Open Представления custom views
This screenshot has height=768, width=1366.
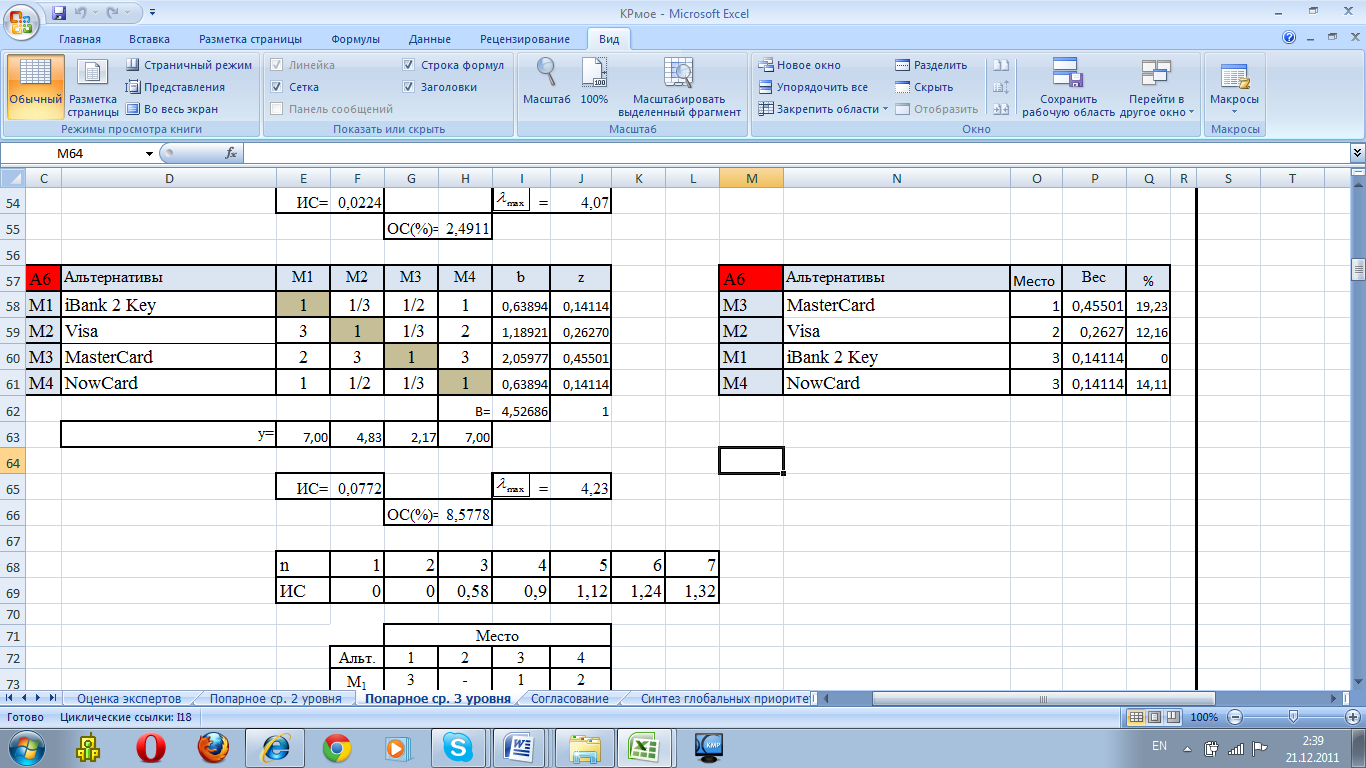(x=175, y=87)
